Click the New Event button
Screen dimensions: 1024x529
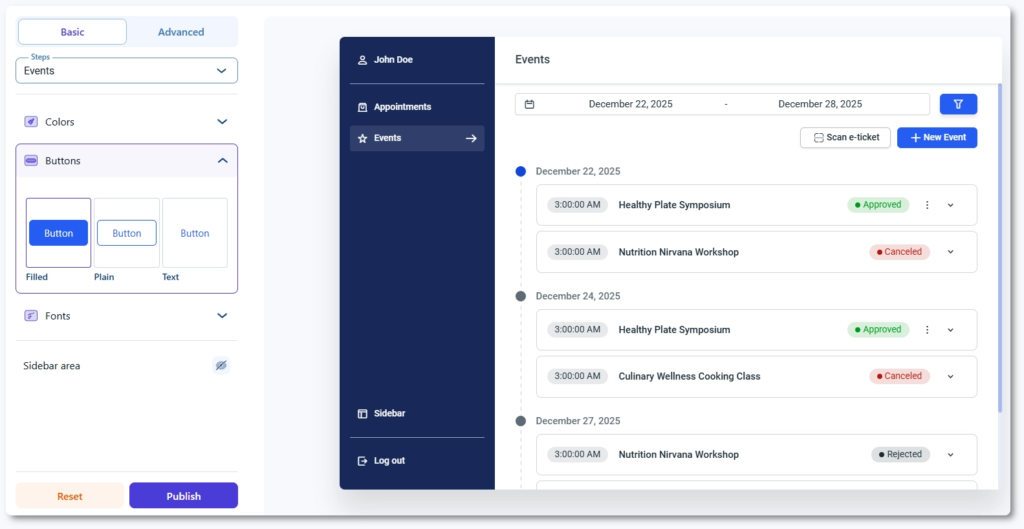[937, 137]
